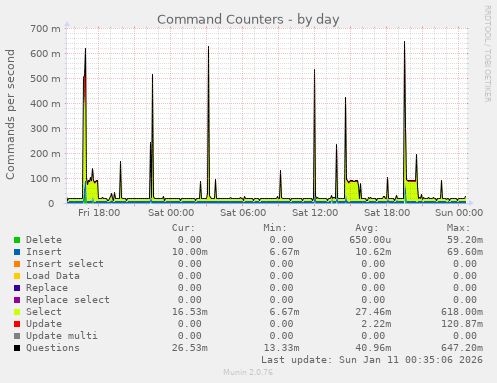
Task: Click Insert average value 10.62m
Action: pos(373,252)
